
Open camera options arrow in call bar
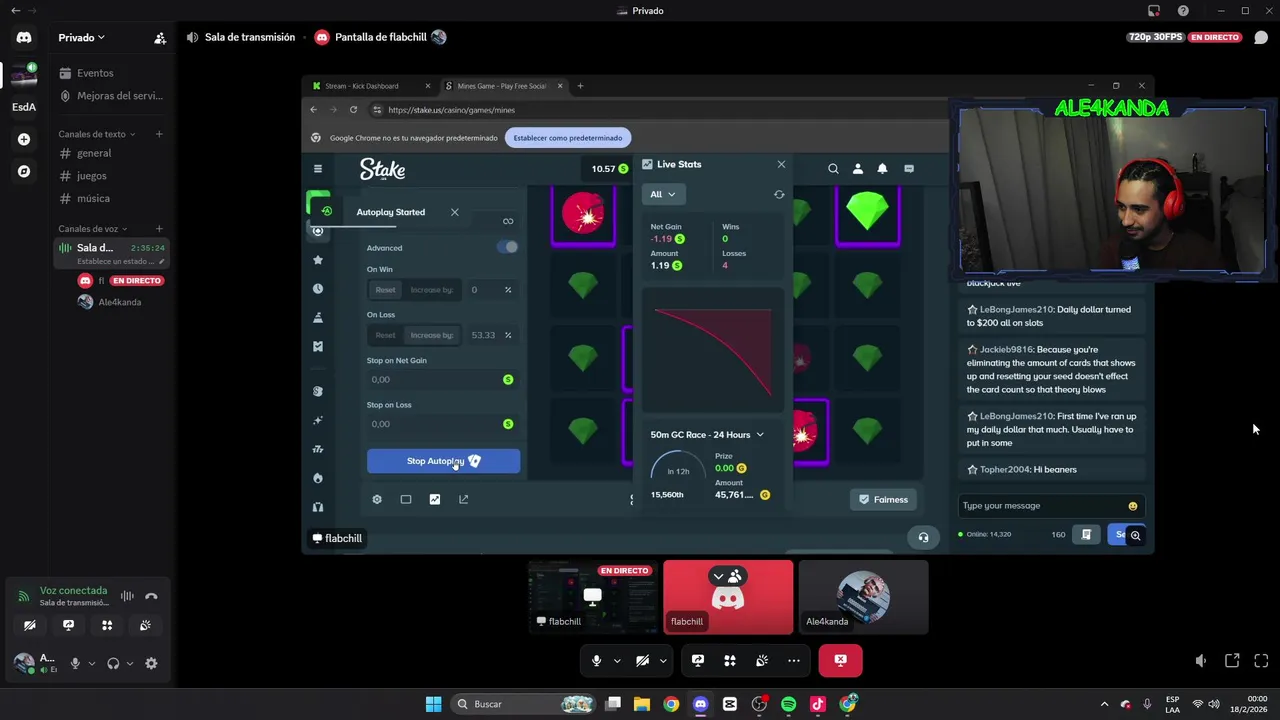click(663, 660)
